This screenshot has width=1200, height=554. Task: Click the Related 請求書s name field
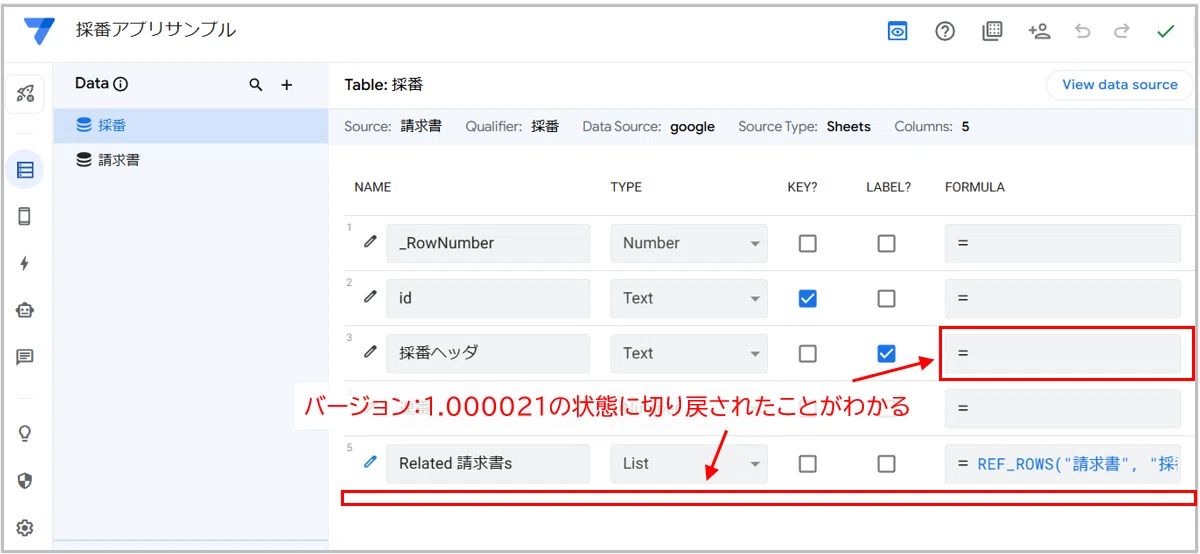(x=488, y=464)
